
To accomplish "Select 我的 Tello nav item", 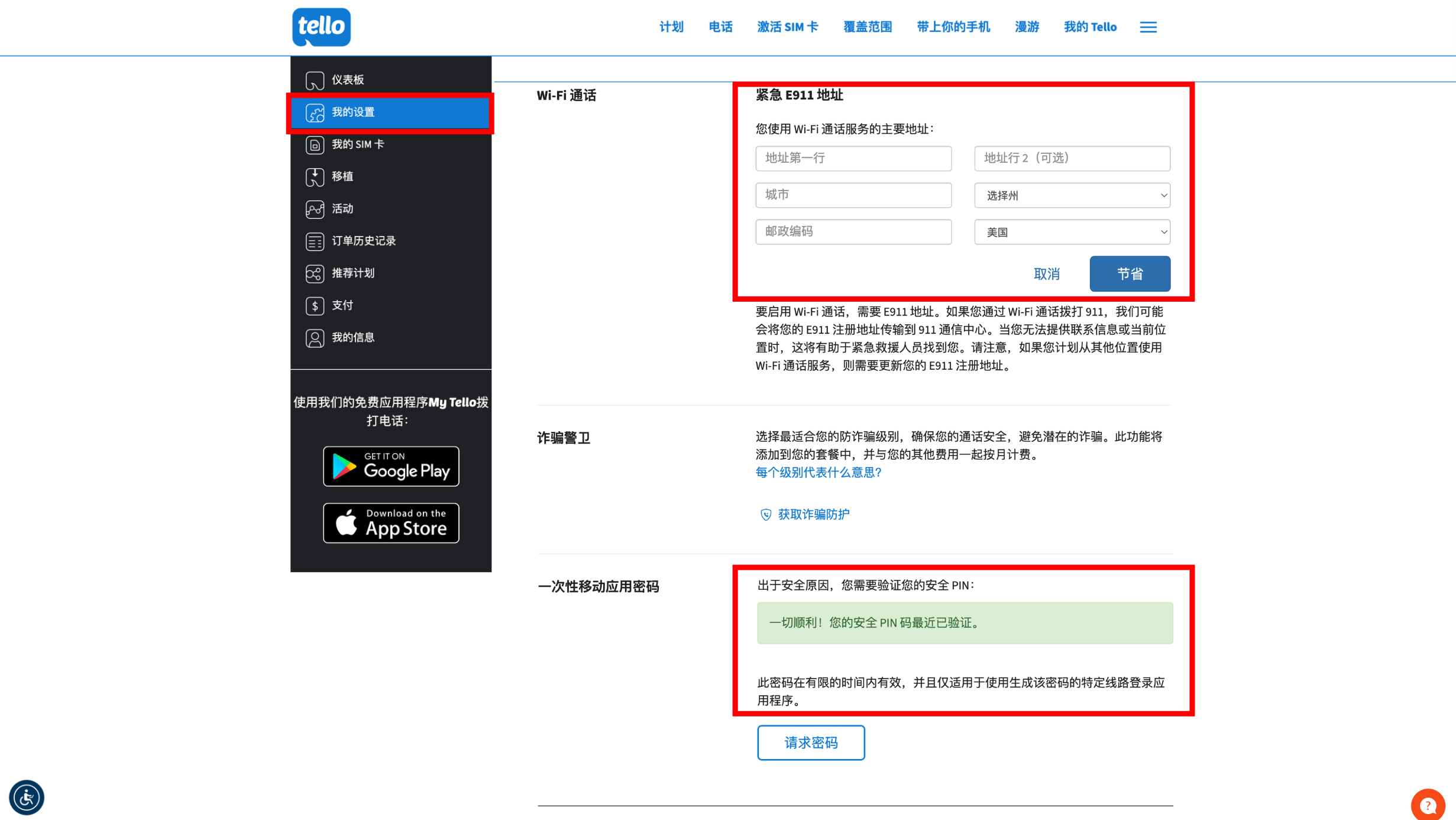I will [1089, 27].
